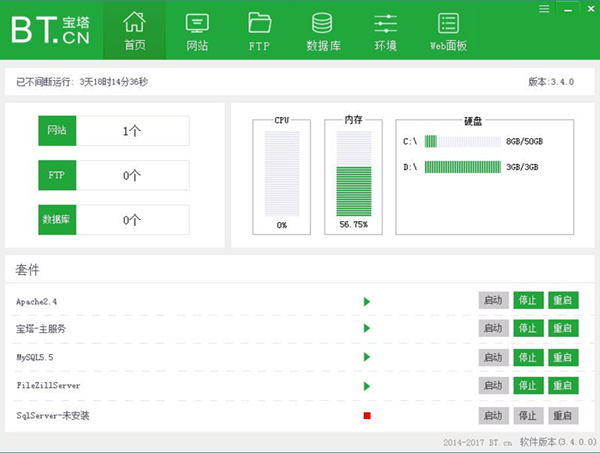Click 软件版本(3.4.0.0) footer text

(558, 442)
